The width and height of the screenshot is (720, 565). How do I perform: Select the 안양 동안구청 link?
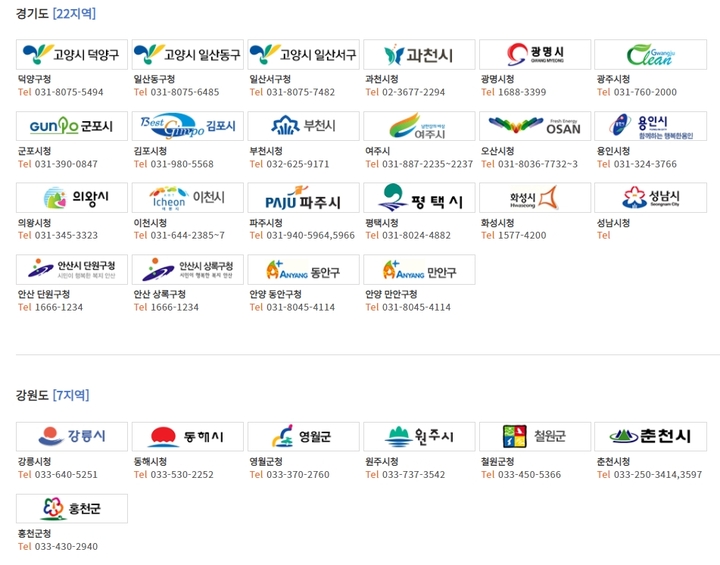(x=276, y=294)
